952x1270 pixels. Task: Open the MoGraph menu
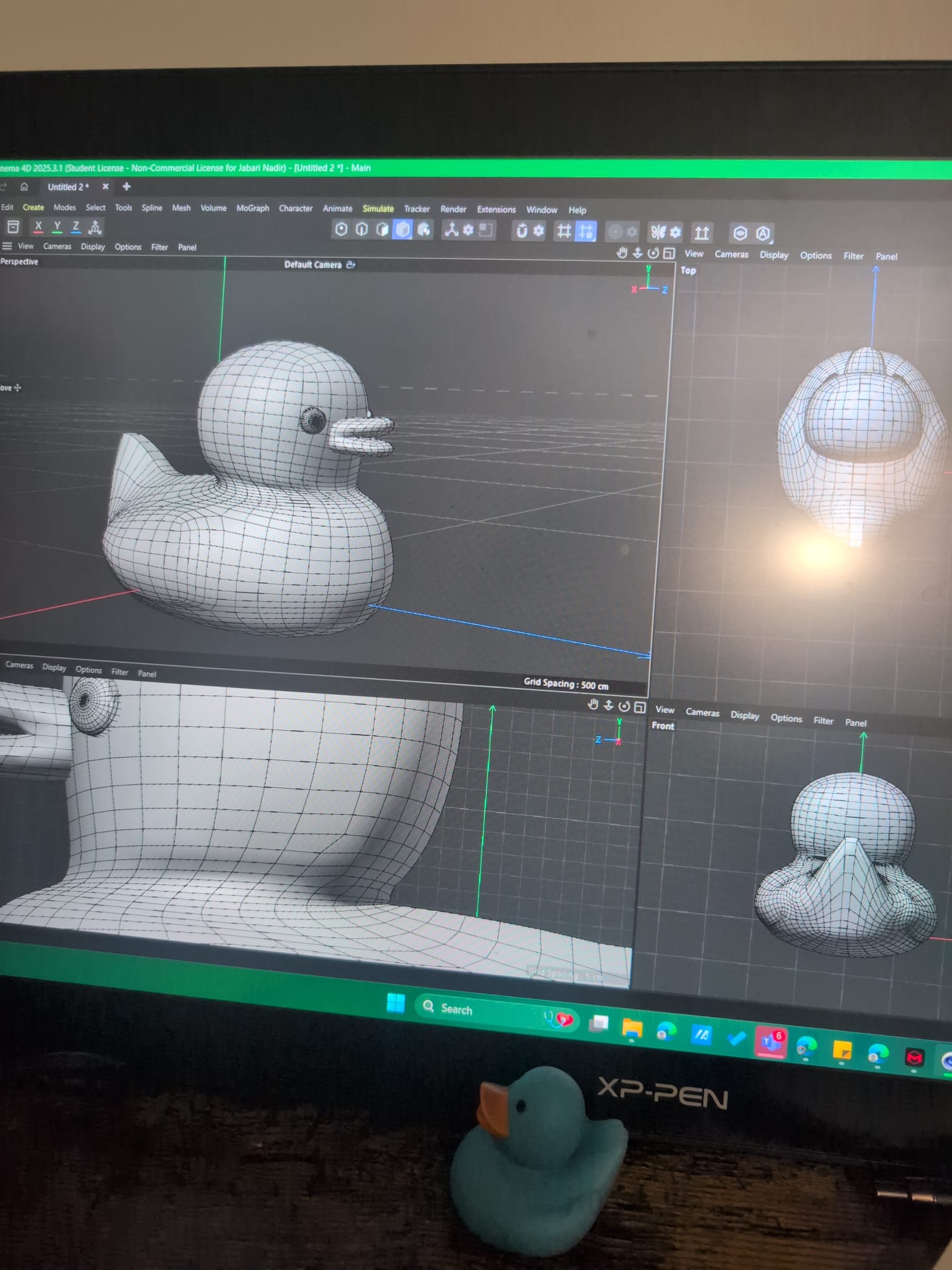253,208
